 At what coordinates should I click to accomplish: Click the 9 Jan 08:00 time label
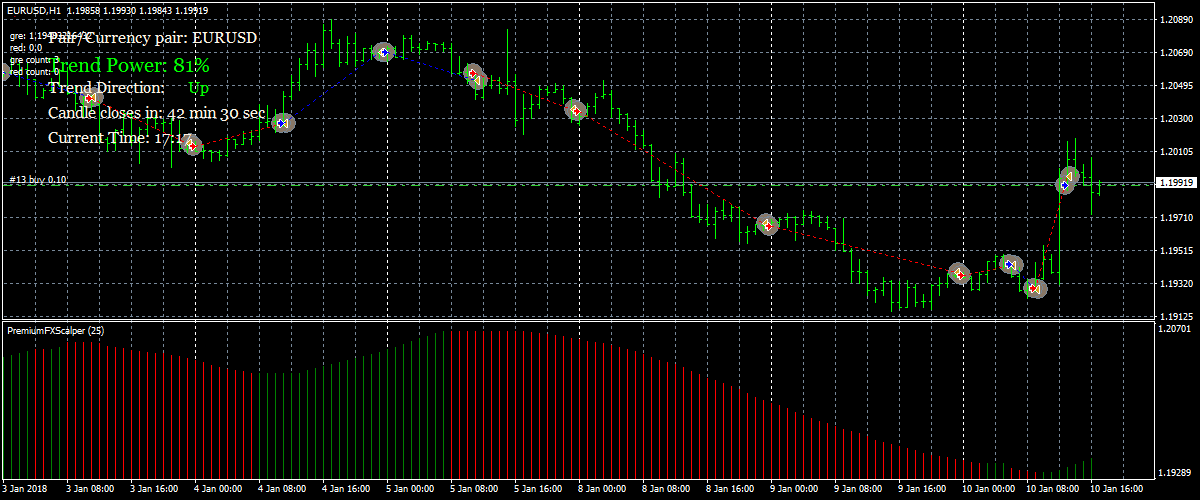tap(858, 490)
